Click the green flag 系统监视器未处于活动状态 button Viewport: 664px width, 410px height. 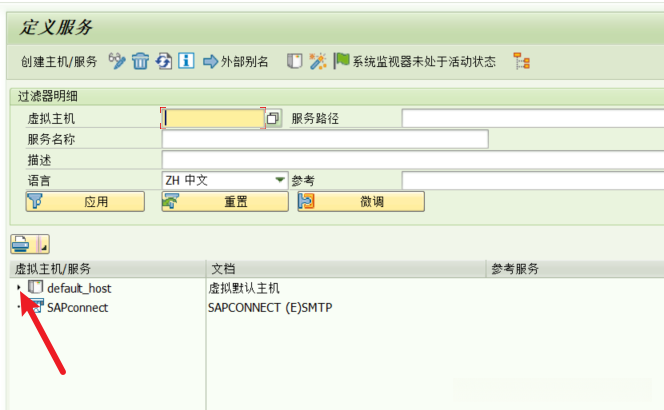415,62
